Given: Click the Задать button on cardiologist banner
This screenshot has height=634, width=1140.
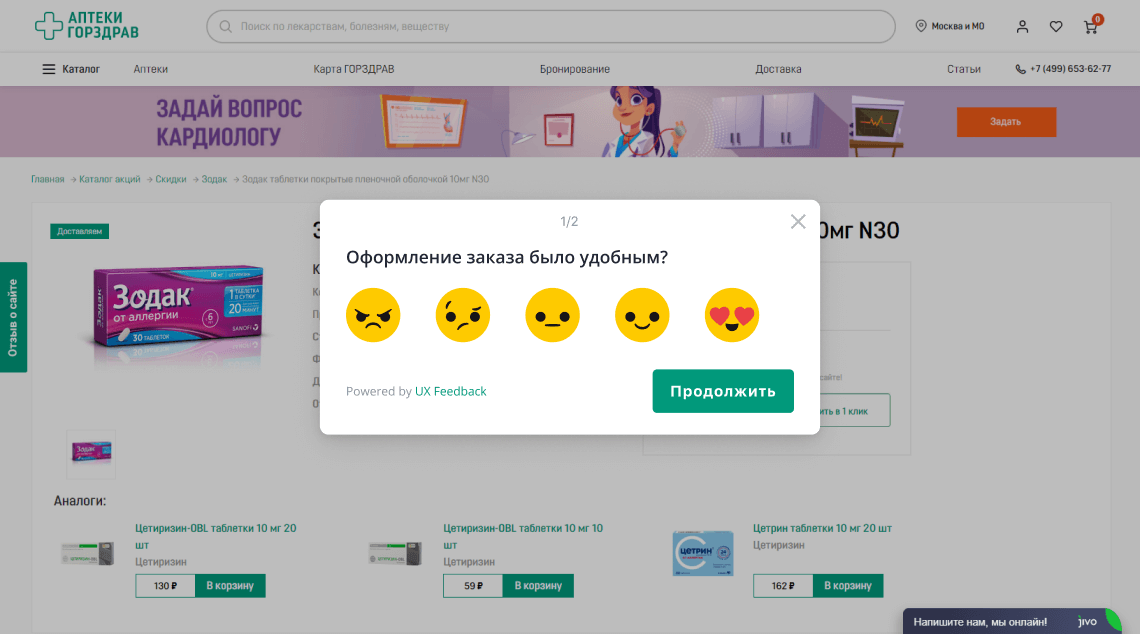Looking at the screenshot, I should click(x=1006, y=121).
